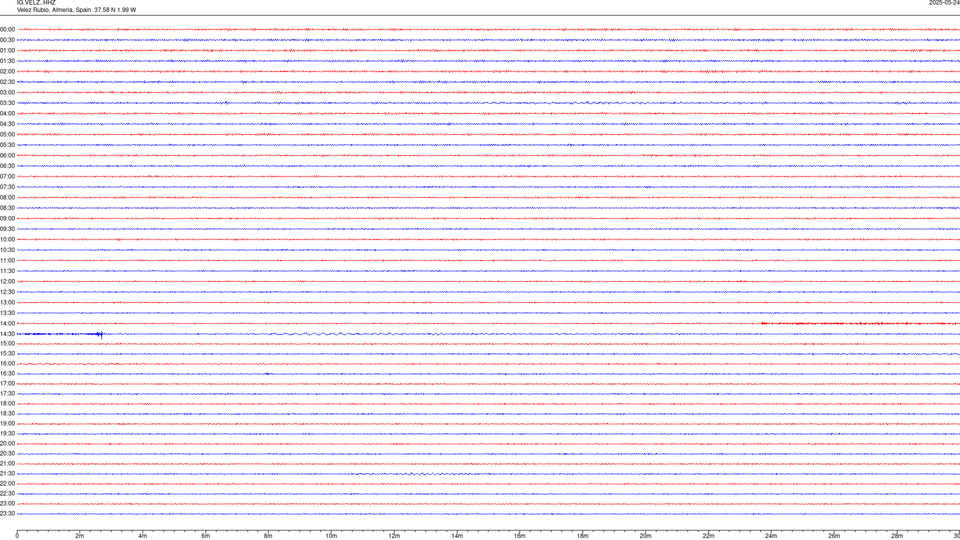The height and width of the screenshot is (540, 960).
Task: Select the 03:00 time label
Action: tap(7, 92)
